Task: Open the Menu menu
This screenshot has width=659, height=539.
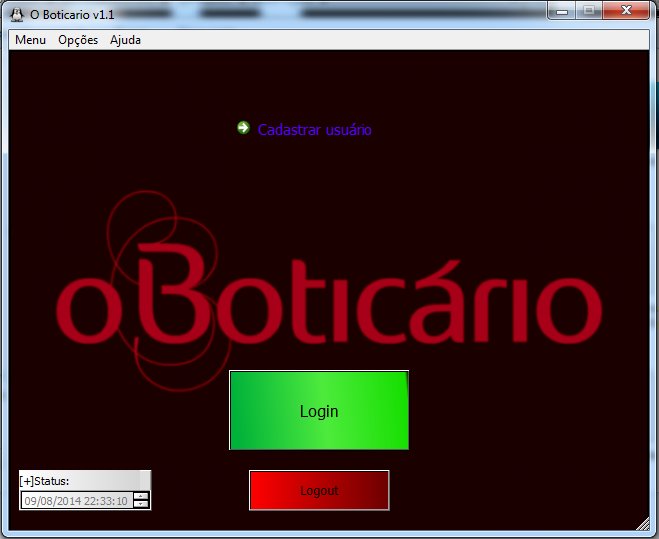Action: click(x=30, y=40)
